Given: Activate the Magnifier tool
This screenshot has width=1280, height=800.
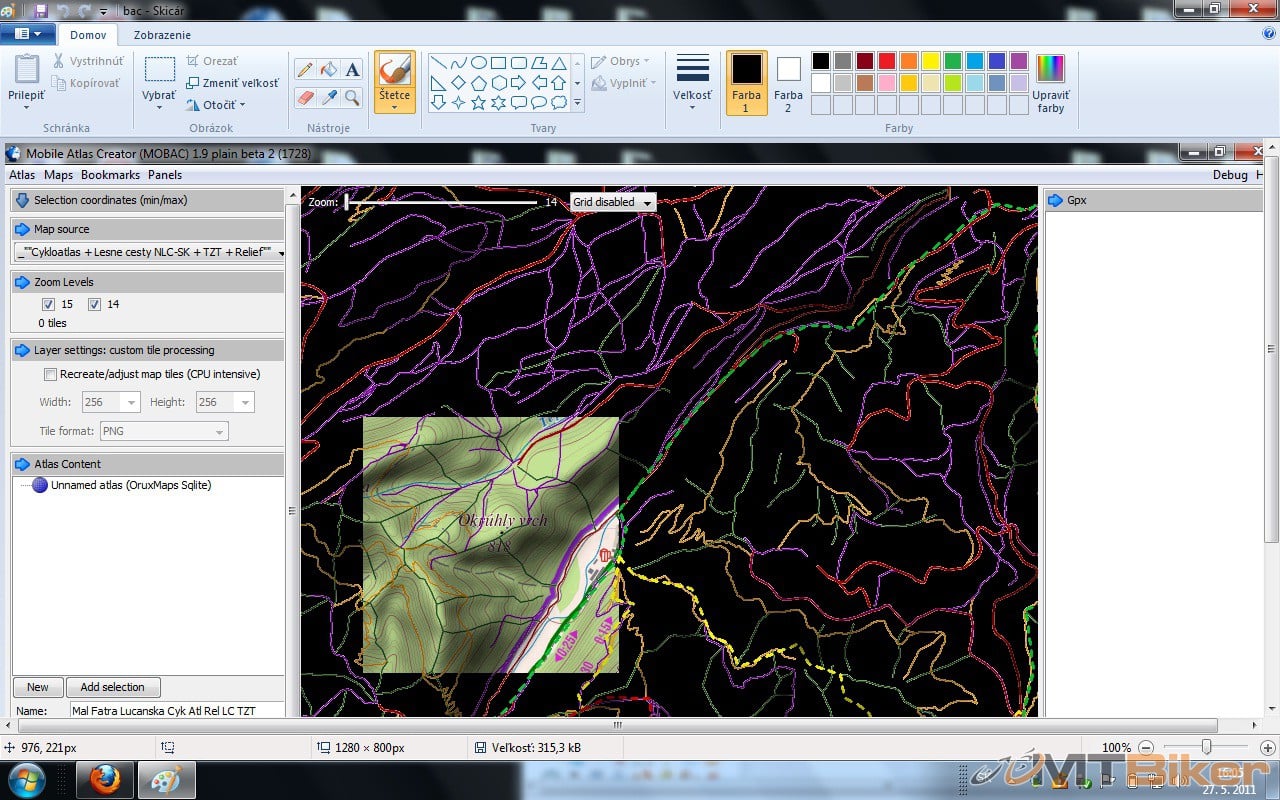Looking at the screenshot, I should tap(352, 98).
